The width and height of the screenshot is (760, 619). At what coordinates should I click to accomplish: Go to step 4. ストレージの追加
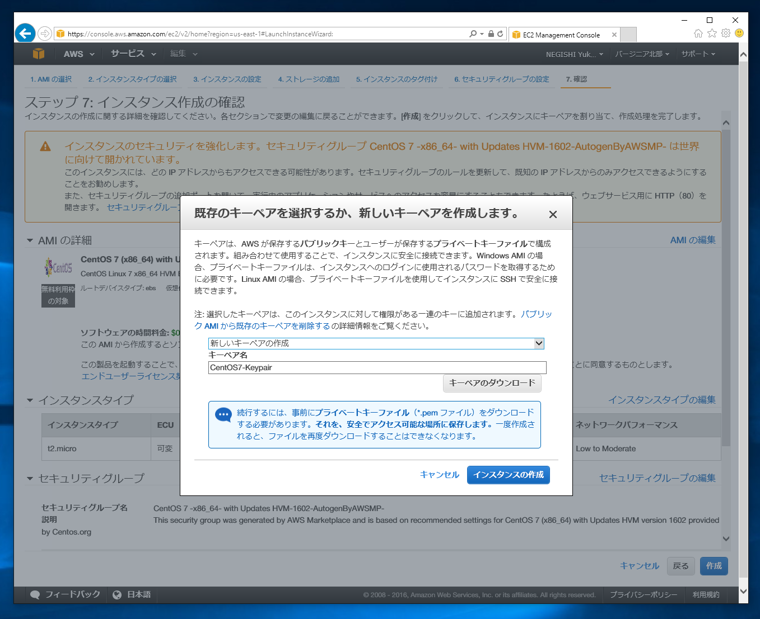pos(309,79)
